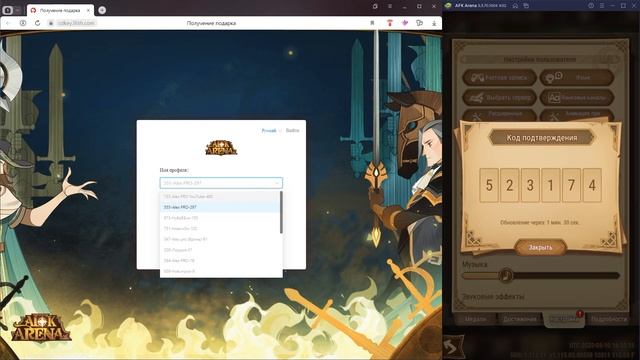The height and width of the screenshot is (360, 640).
Task: Expand the "Русский" language dropdown on the page
Action: coord(271,131)
